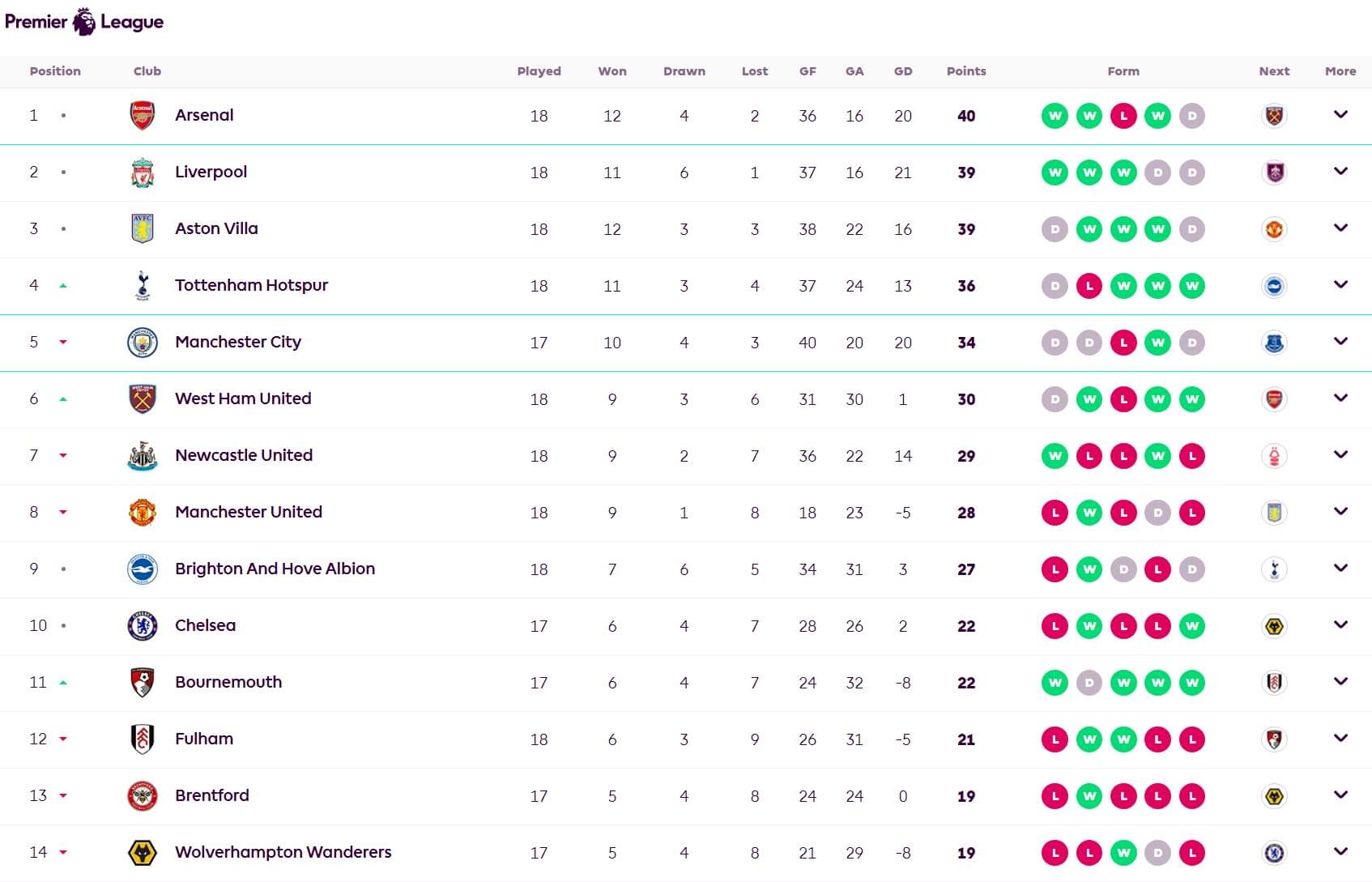Viewport: 1372px width, 882px height.
Task: Open Tottenham Hotspur More chevron
Action: 1340,285
